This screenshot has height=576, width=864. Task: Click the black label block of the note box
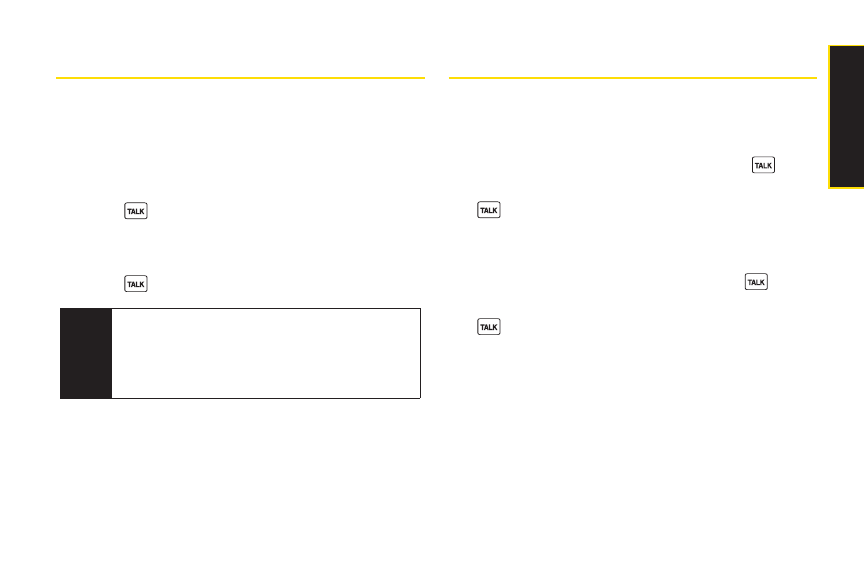point(86,353)
